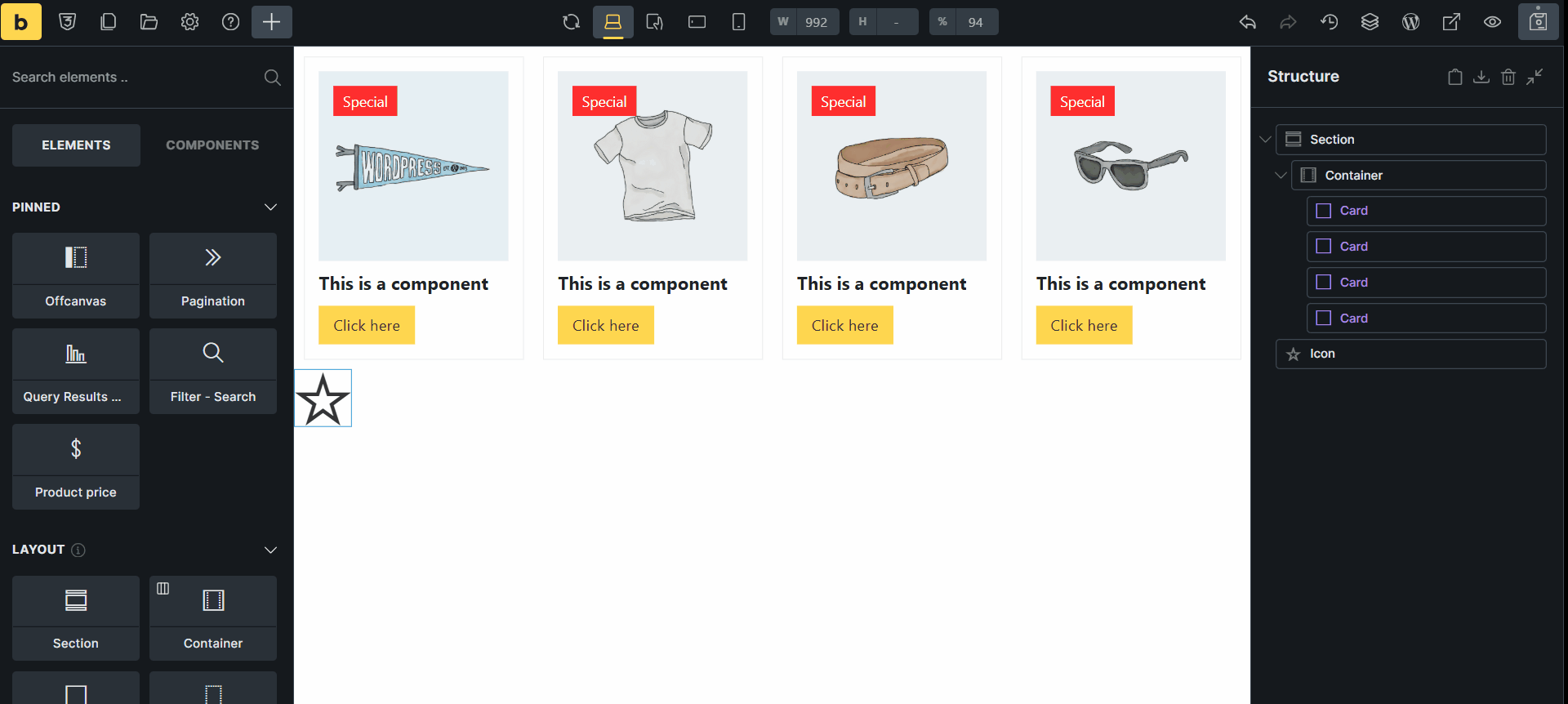
Task: Open the CSS stylesheet icon in top bar
Action: [68, 22]
